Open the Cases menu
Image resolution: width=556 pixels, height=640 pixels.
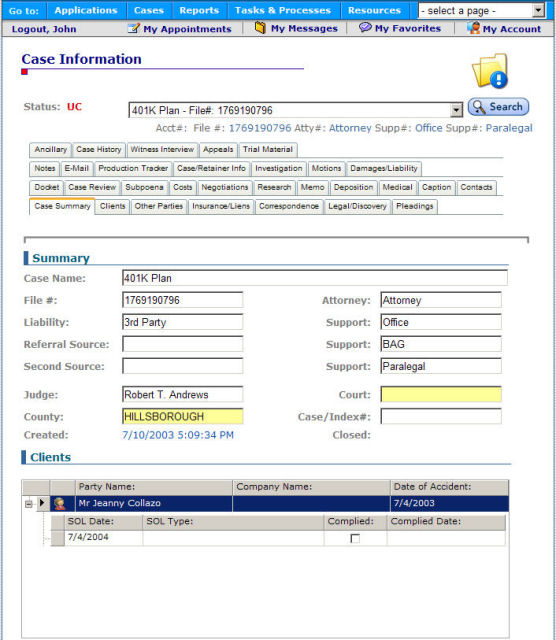coord(149,10)
